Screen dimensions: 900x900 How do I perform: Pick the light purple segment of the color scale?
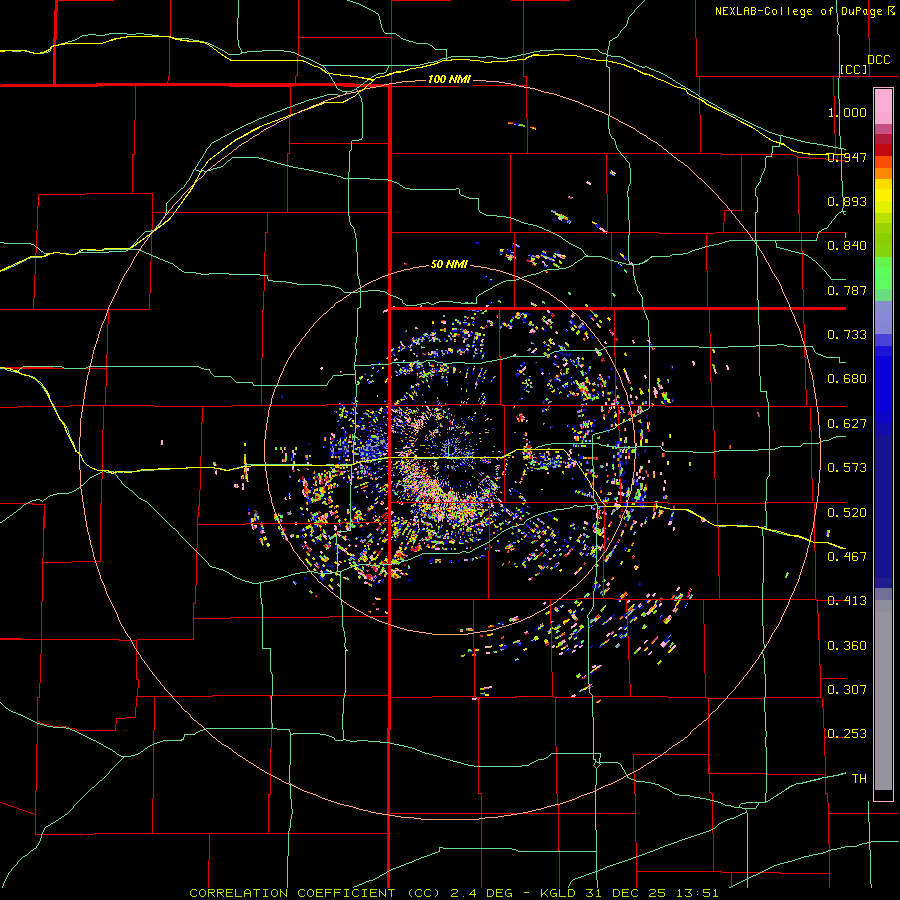pos(883,318)
